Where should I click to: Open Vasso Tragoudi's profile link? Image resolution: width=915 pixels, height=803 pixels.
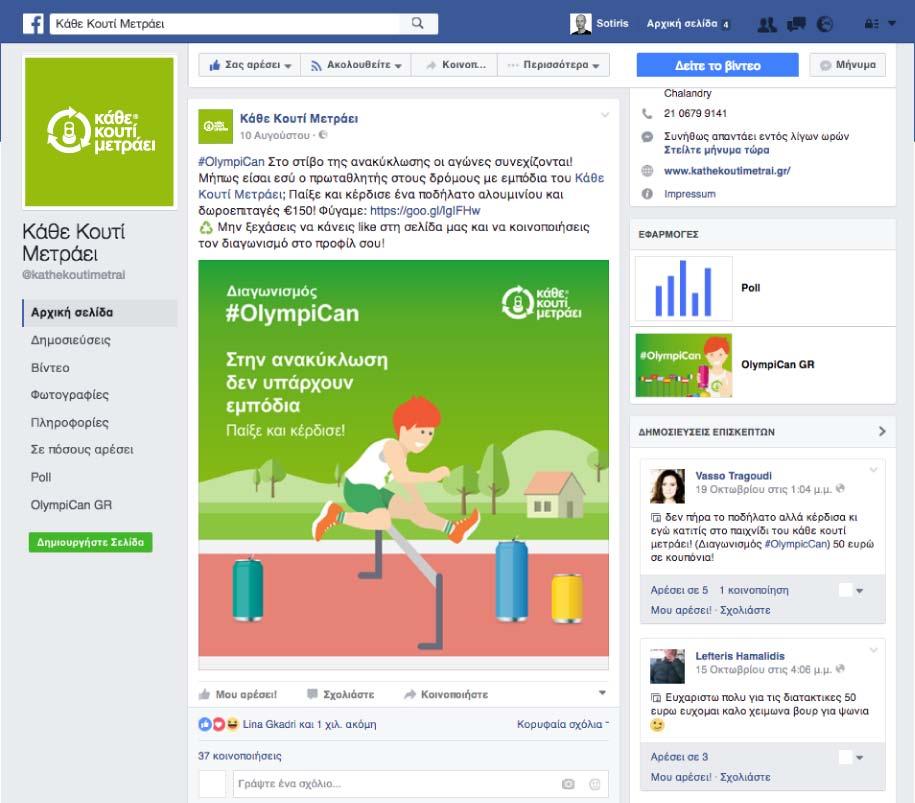point(733,476)
